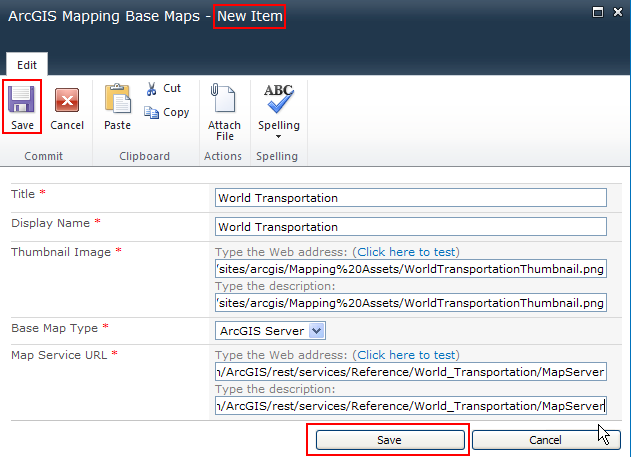This screenshot has width=631, height=457.
Task: Switch to the Edit ribbon tab
Action: 26,63
